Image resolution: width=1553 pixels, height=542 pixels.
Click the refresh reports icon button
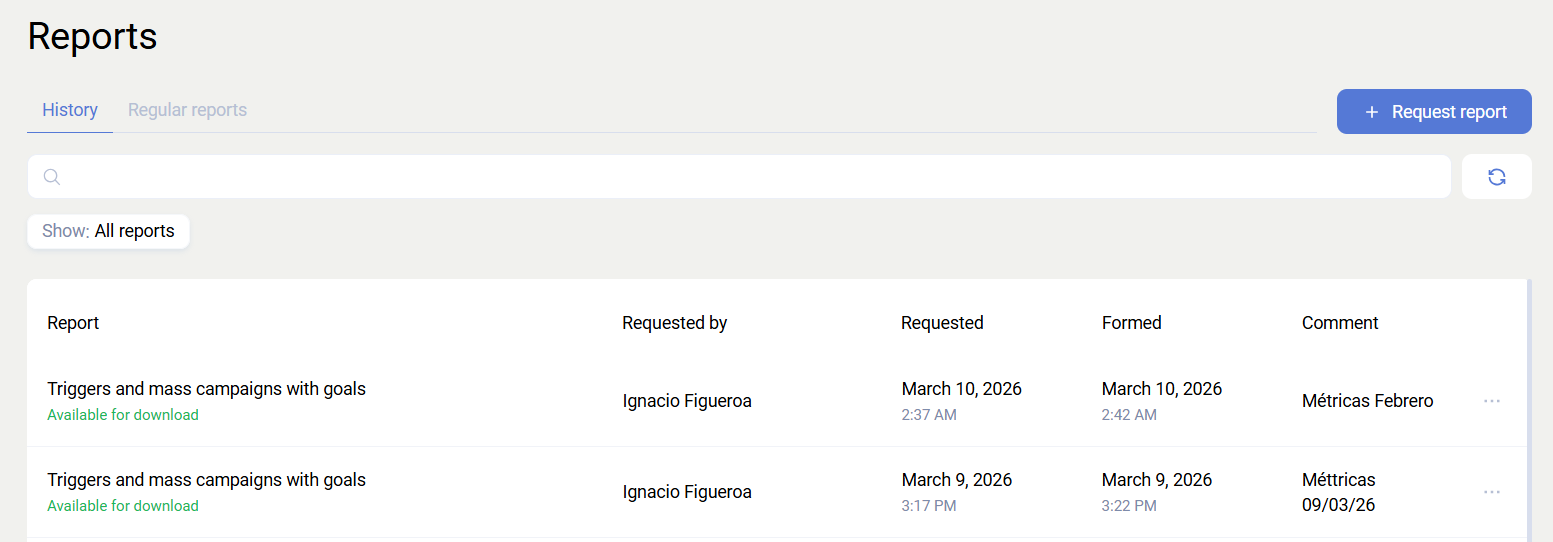[1496, 177]
